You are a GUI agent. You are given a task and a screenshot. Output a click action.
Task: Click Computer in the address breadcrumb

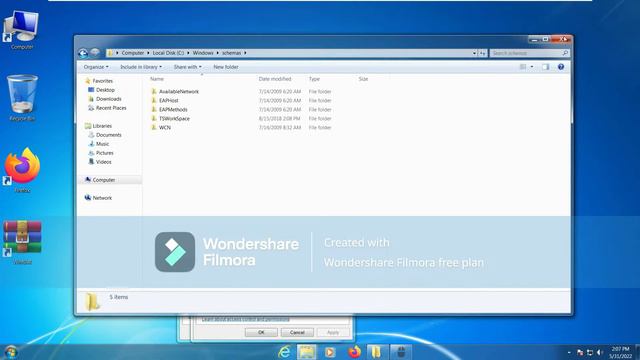(x=133, y=53)
